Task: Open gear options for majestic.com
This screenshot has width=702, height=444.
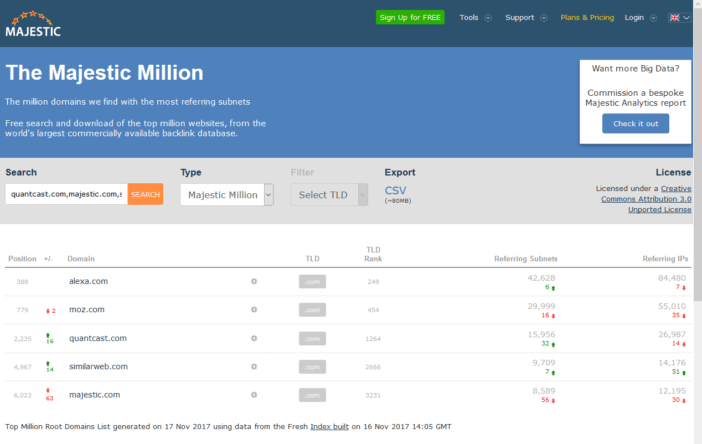Action: pyautogui.click(x=254, y=395)
